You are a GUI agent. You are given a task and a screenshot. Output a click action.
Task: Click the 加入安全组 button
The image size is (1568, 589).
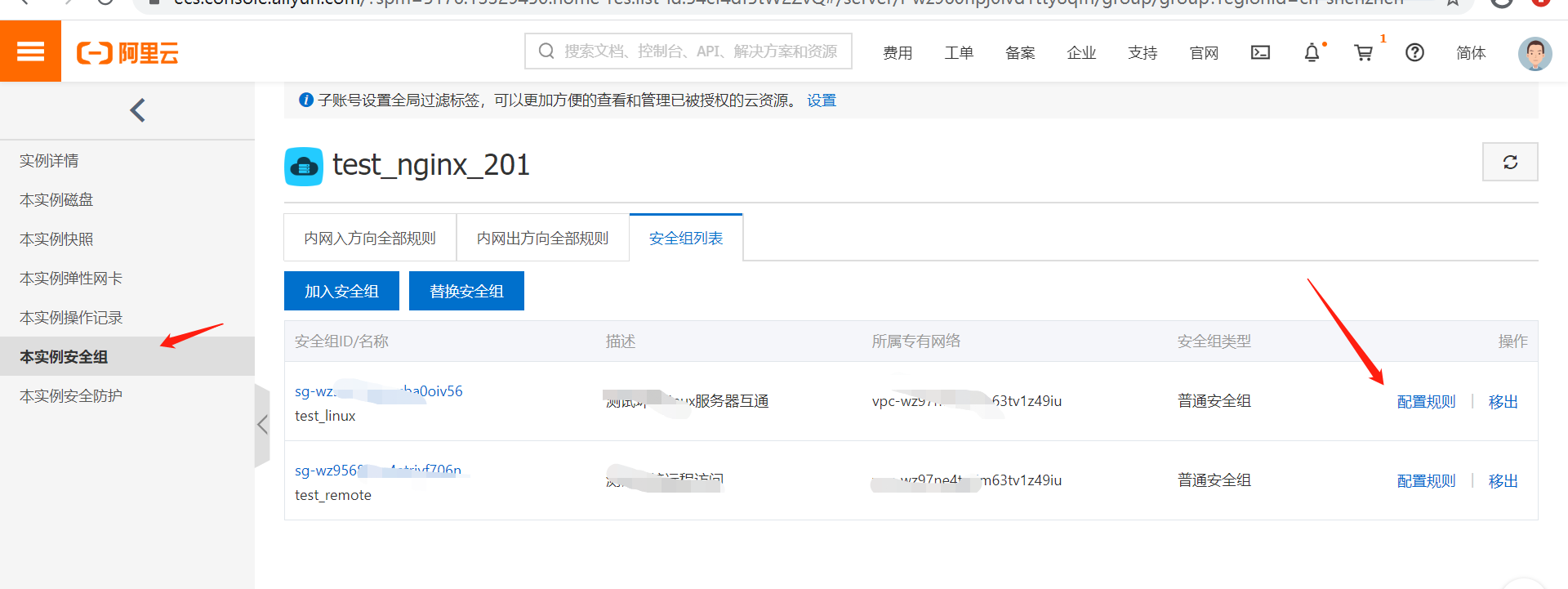tap(341, 291)
